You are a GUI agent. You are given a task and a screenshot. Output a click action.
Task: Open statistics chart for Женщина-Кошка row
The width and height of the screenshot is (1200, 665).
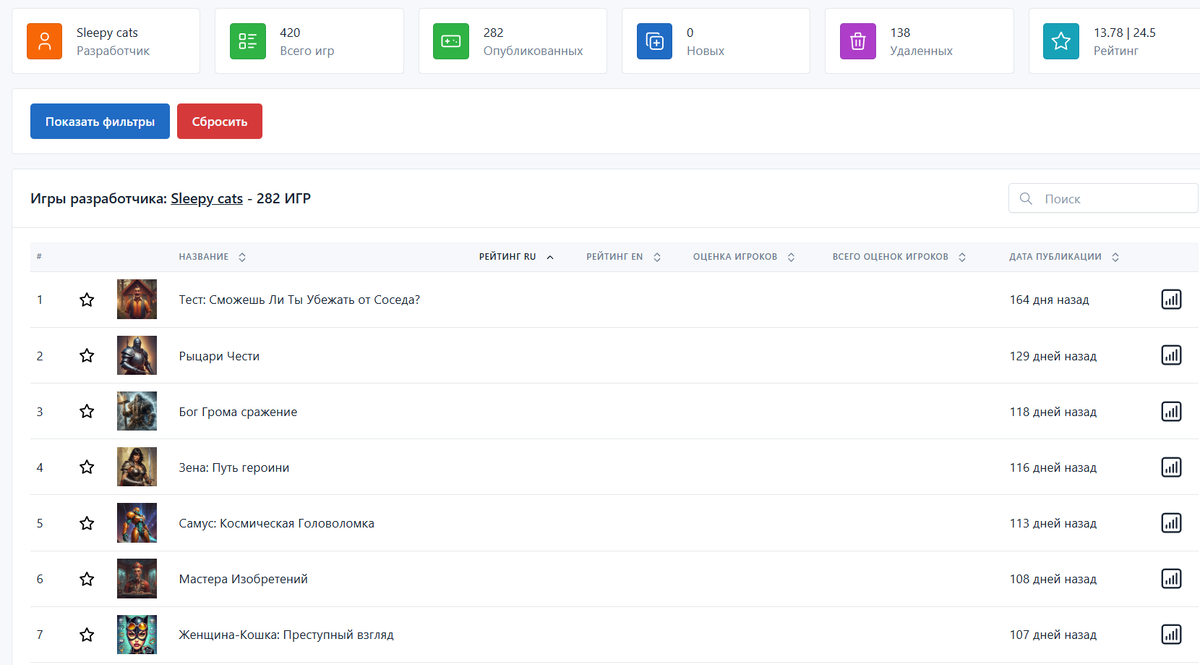(x=1171, y=634)
